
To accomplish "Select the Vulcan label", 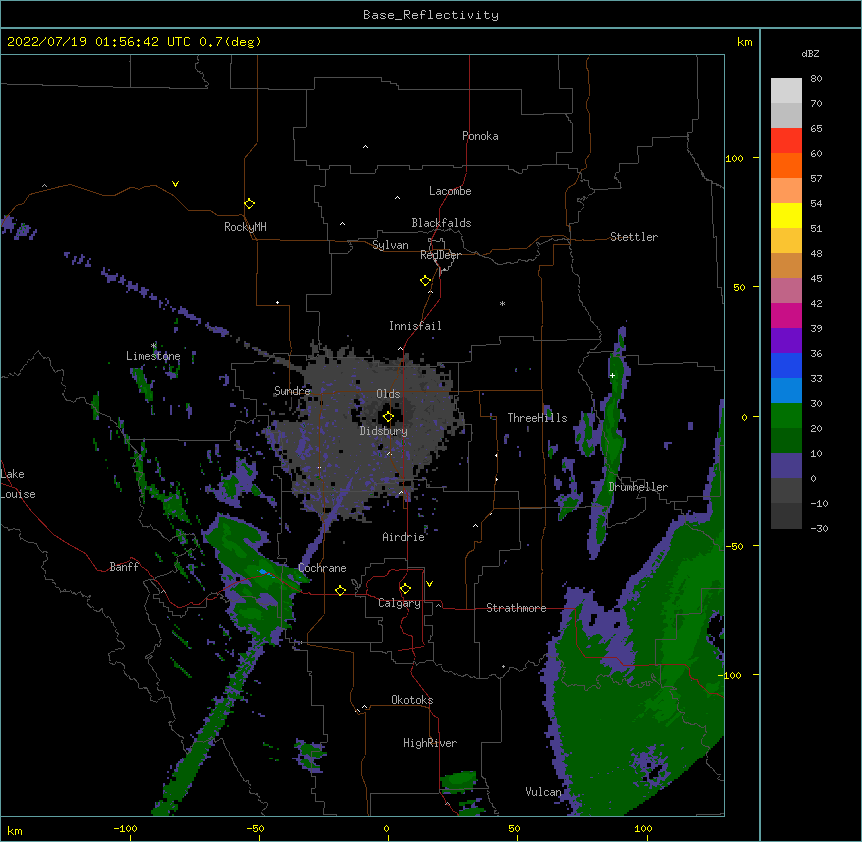I will tap(543, 792).
